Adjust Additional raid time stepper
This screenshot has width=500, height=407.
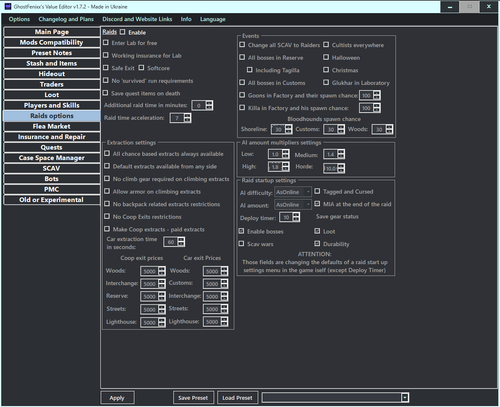tap(209, 105)
